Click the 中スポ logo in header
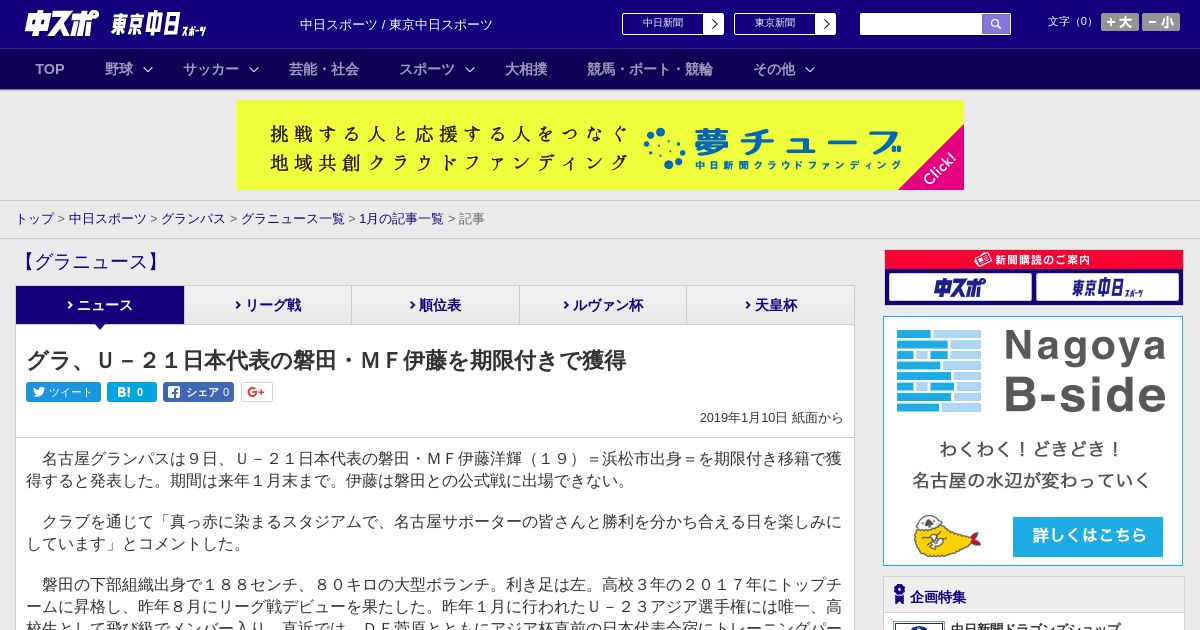 pos(62,23)
